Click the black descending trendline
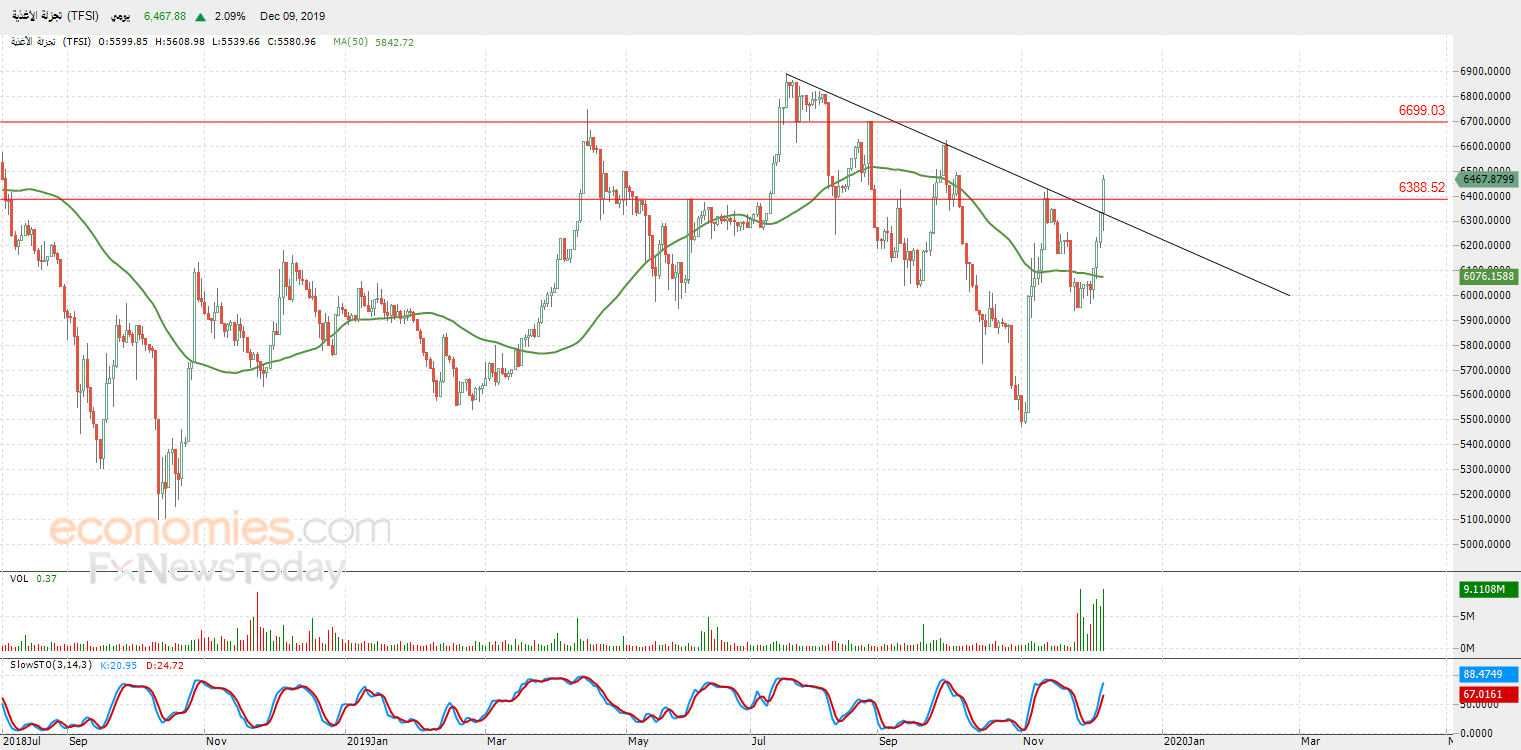This screenshot has width=1521, height=750. click(x=1037, y=185)
